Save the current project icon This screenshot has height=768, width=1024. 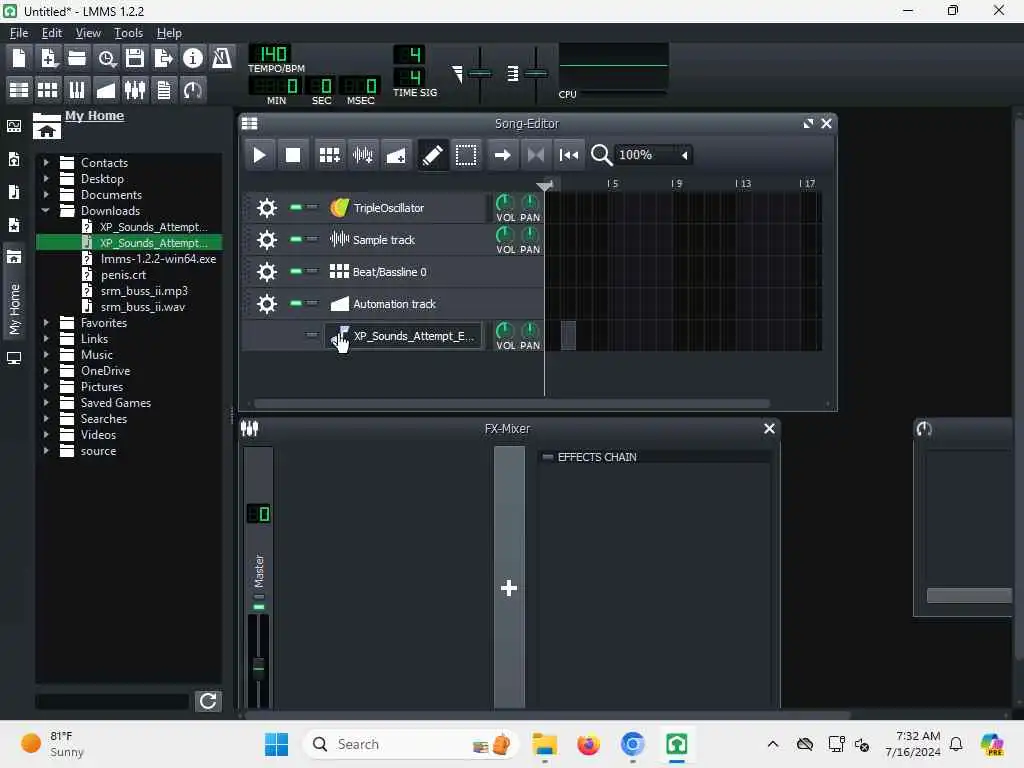pos(135,59)
